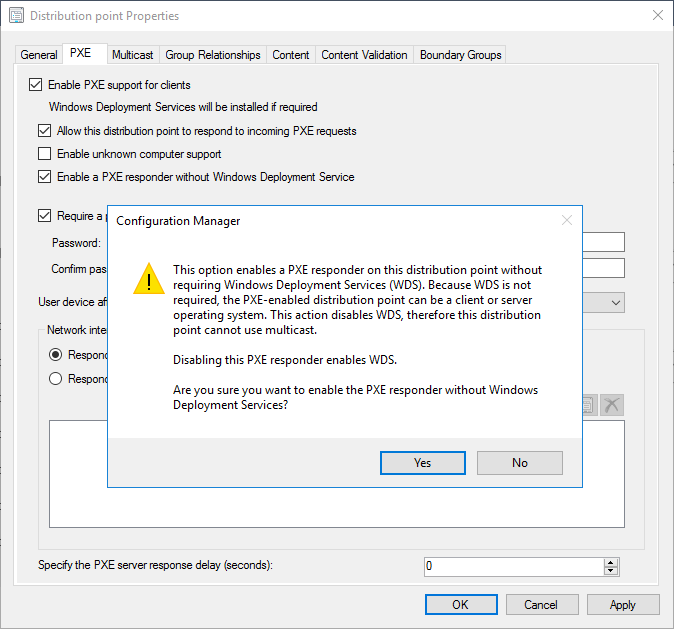The height and width of the screenshot is (629, 674).
Task: Click the warning icon in the dialog
Action: pos(149,277)
